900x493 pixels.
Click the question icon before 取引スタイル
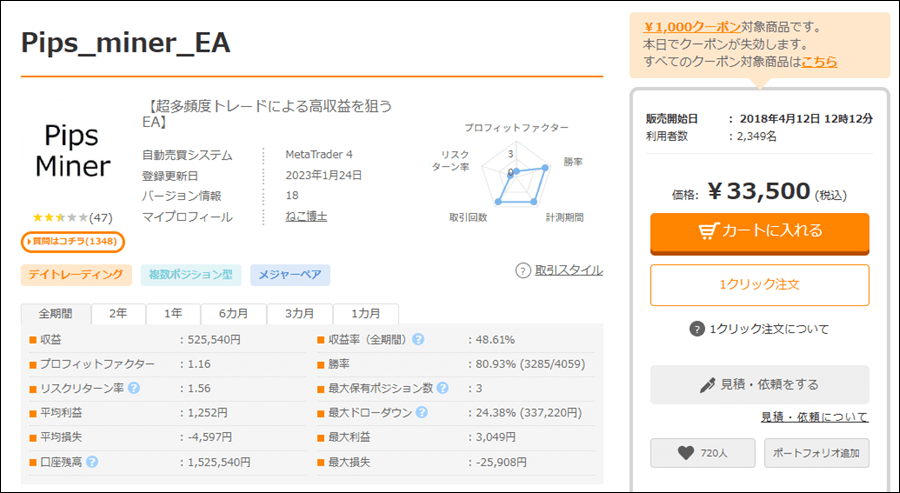coord(523,270)
